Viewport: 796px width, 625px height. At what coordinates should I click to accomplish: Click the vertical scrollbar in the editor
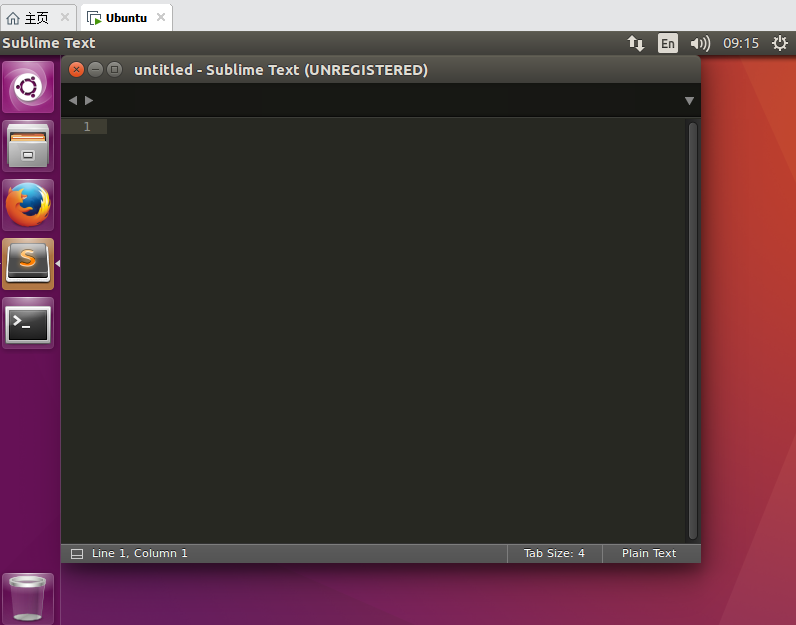[693, 331]
